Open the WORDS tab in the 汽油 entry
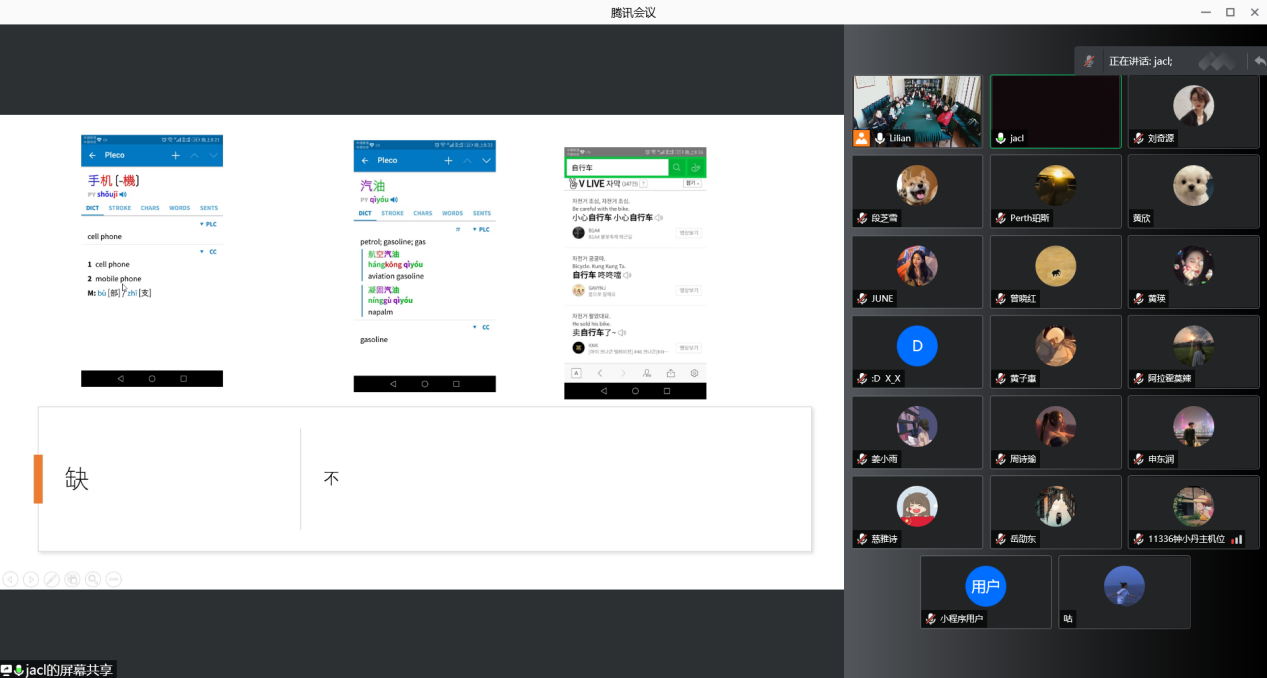 pos(453,213)
